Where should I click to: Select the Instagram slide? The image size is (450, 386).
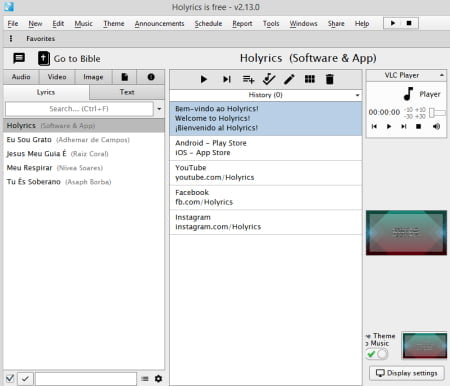(x=266, y=222)
